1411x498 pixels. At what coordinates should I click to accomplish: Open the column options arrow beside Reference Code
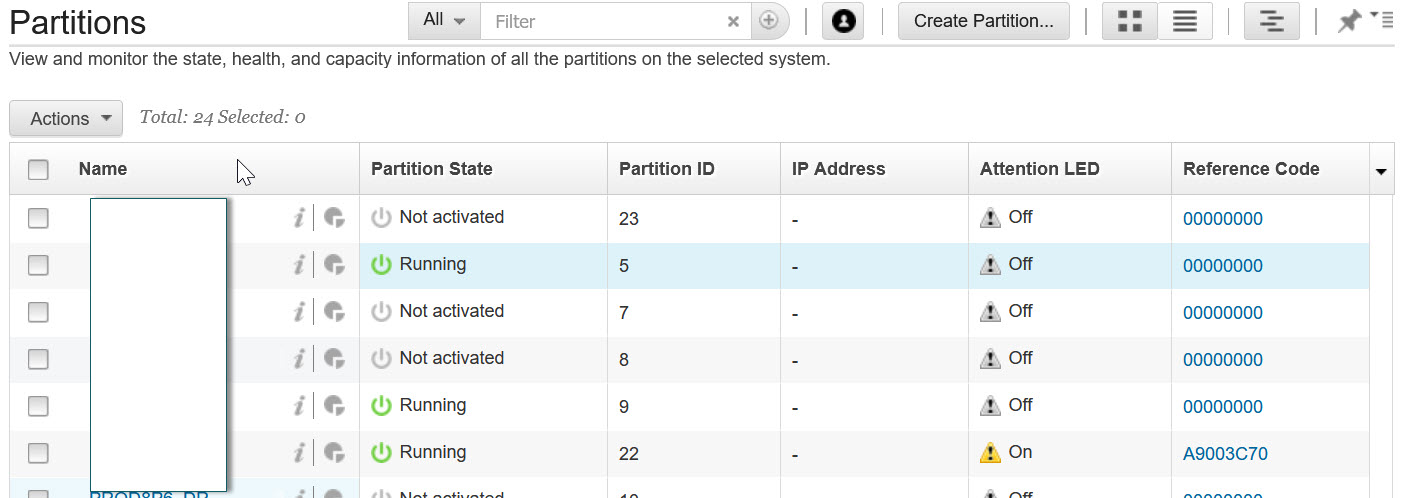(1381, 172)
